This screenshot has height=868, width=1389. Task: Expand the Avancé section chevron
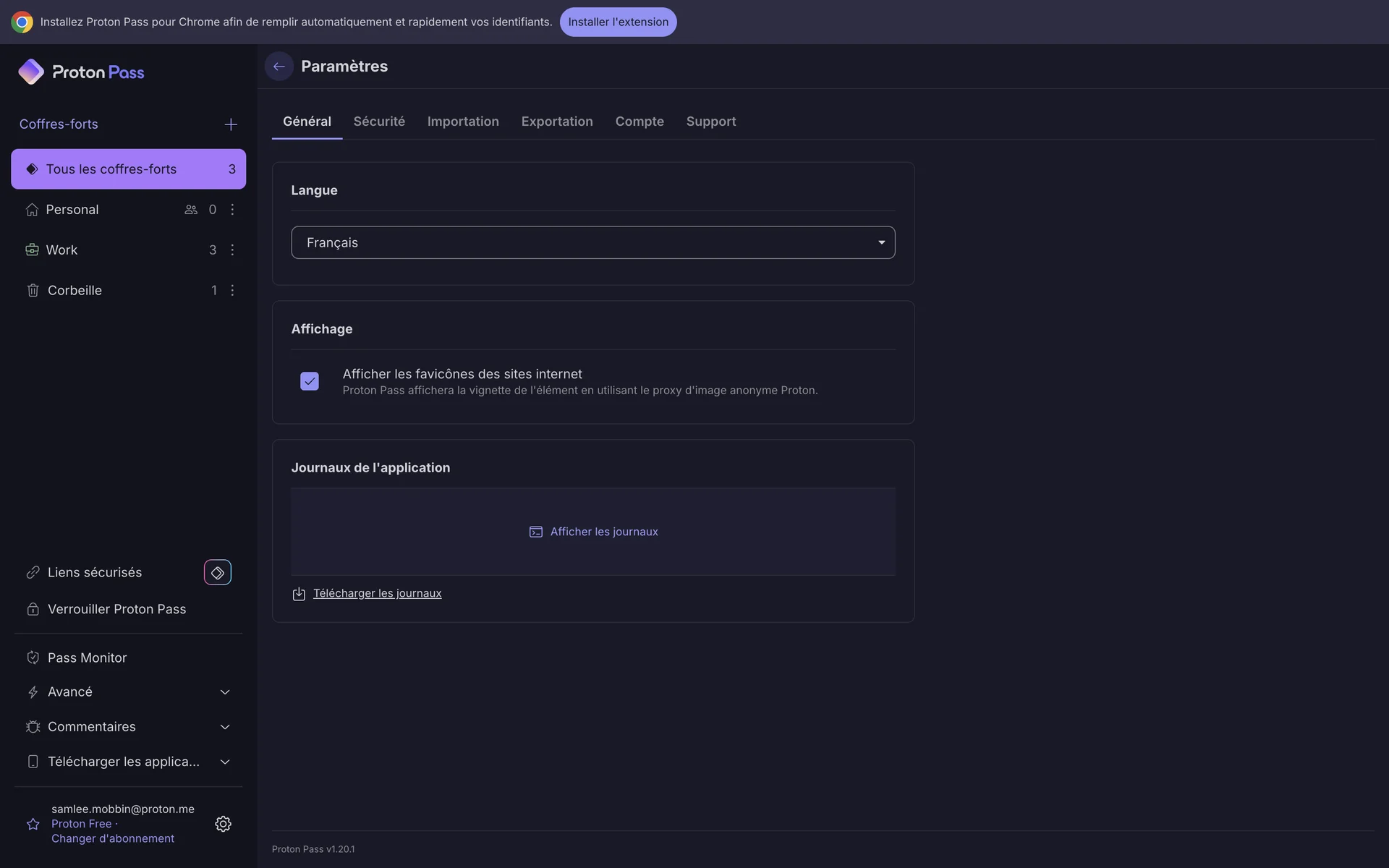tap(225, 692)
